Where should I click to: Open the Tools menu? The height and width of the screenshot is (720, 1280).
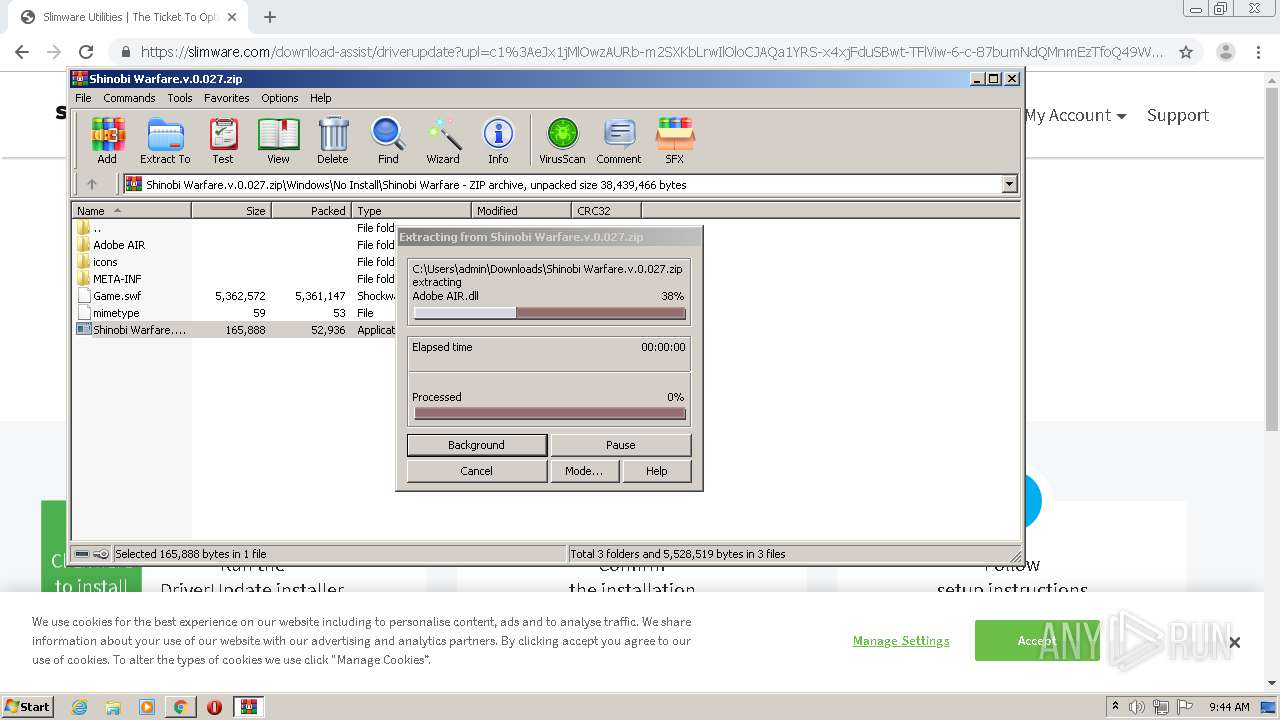[x=180, y=98]
